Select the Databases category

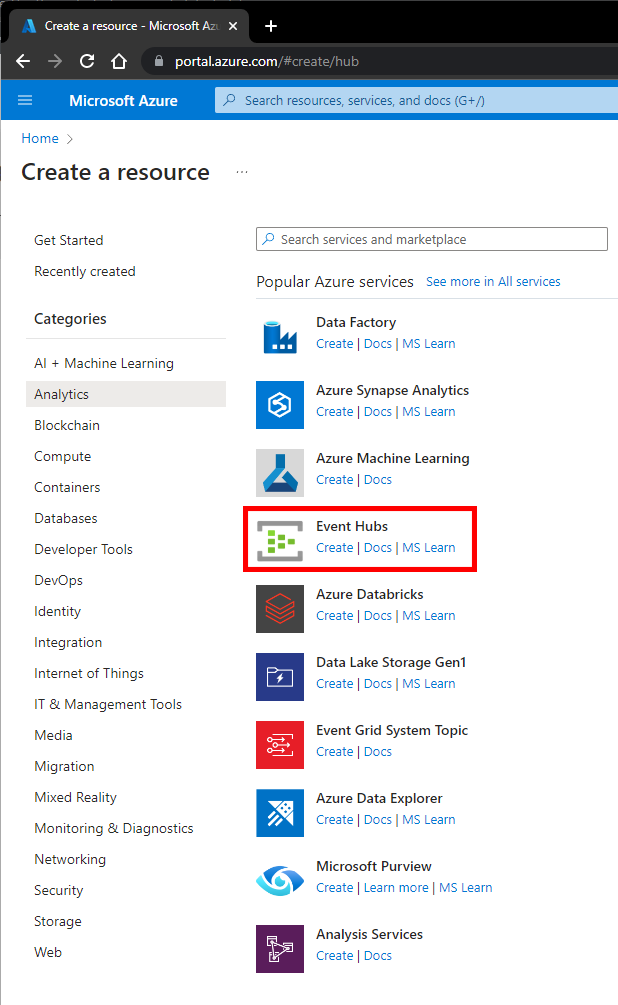pyautogui.click(x=66, y=518)
